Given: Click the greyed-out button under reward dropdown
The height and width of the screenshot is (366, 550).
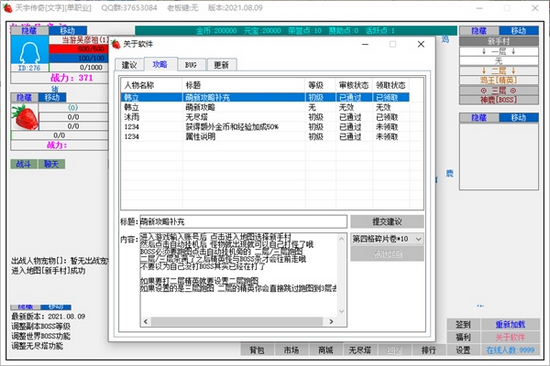Looking at the screenshot, I should [x=387, y=254].
